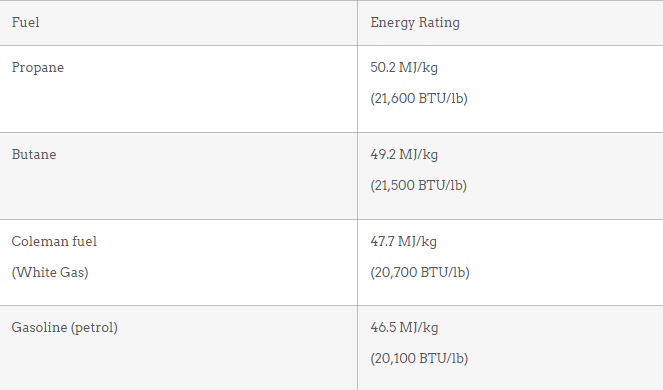Select the Coleman fuel text
Viewport: 663px width, 390px height.
point(54,242)
